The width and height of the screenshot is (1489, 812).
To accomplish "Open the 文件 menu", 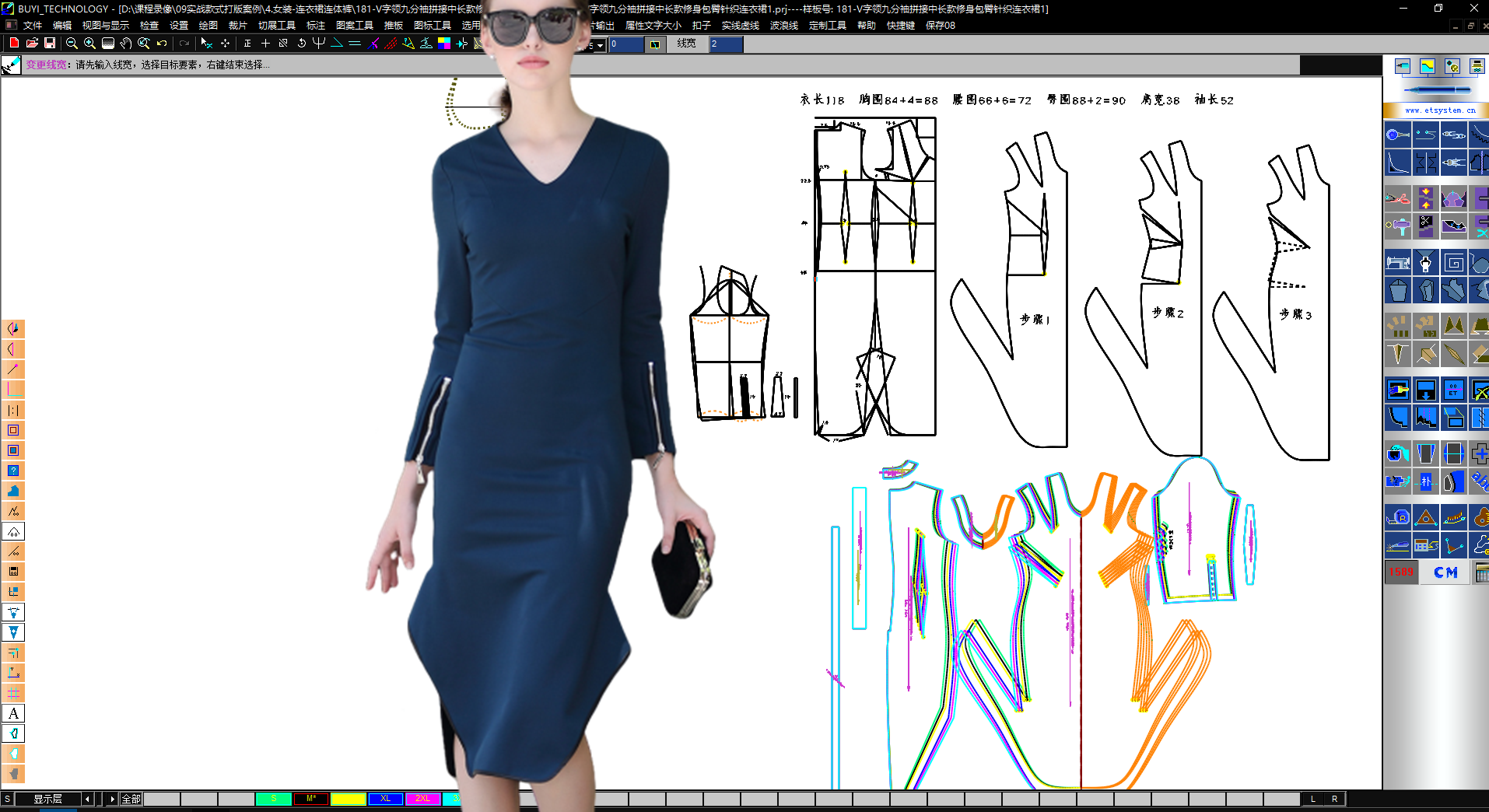I will pos(33,26).
